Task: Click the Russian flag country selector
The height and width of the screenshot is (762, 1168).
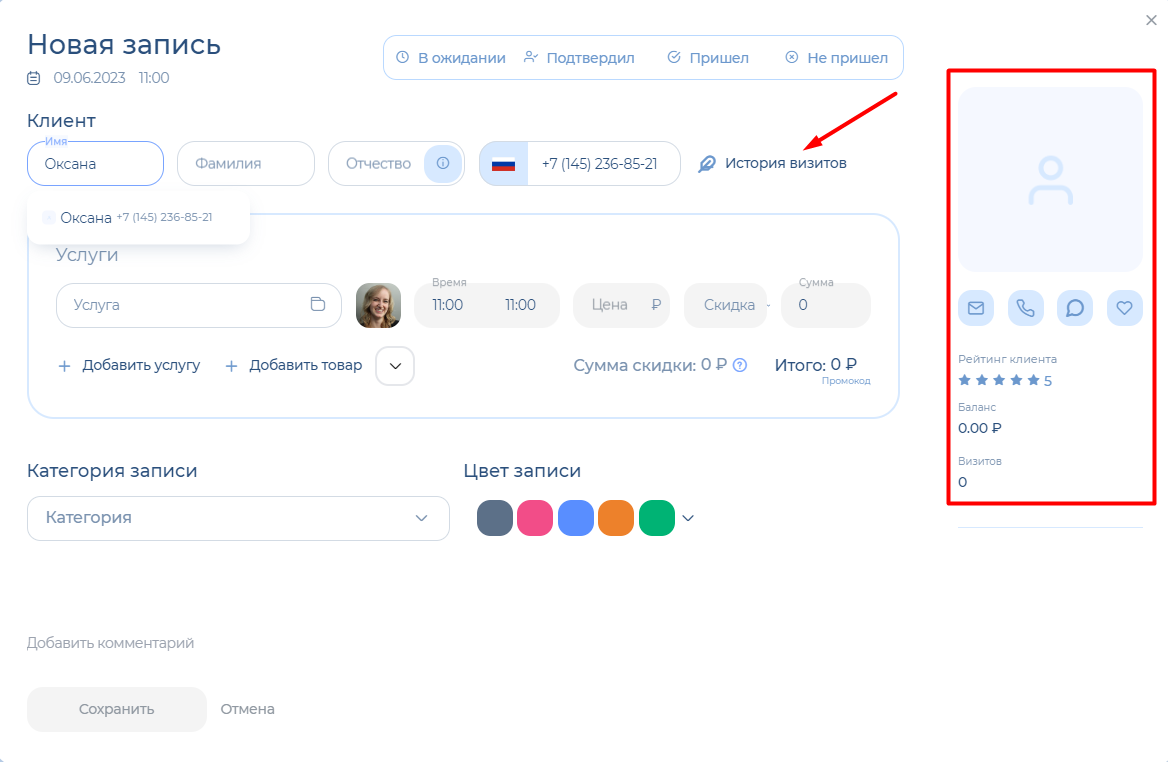Action: click(503, 164)
